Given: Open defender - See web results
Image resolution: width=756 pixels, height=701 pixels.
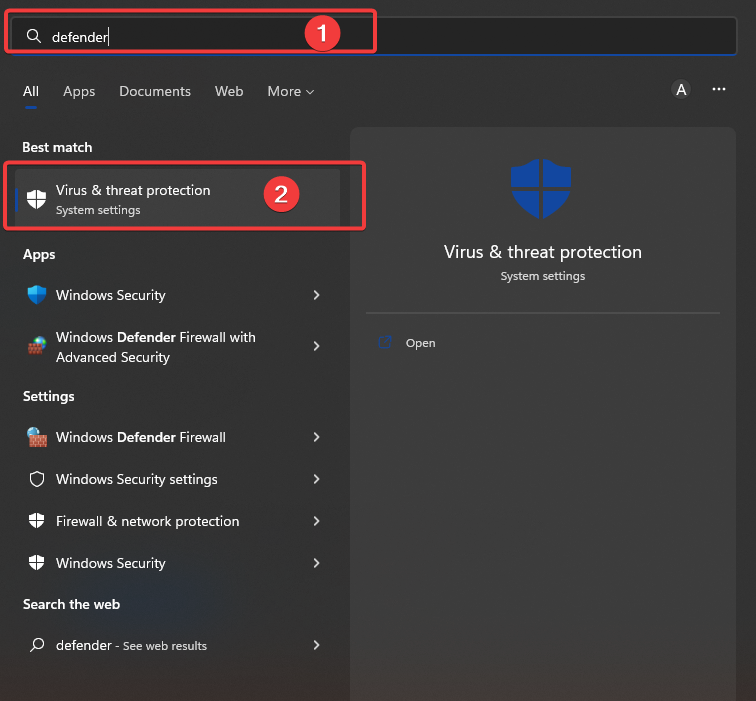Looking at the screenshot, I should 176,645.
